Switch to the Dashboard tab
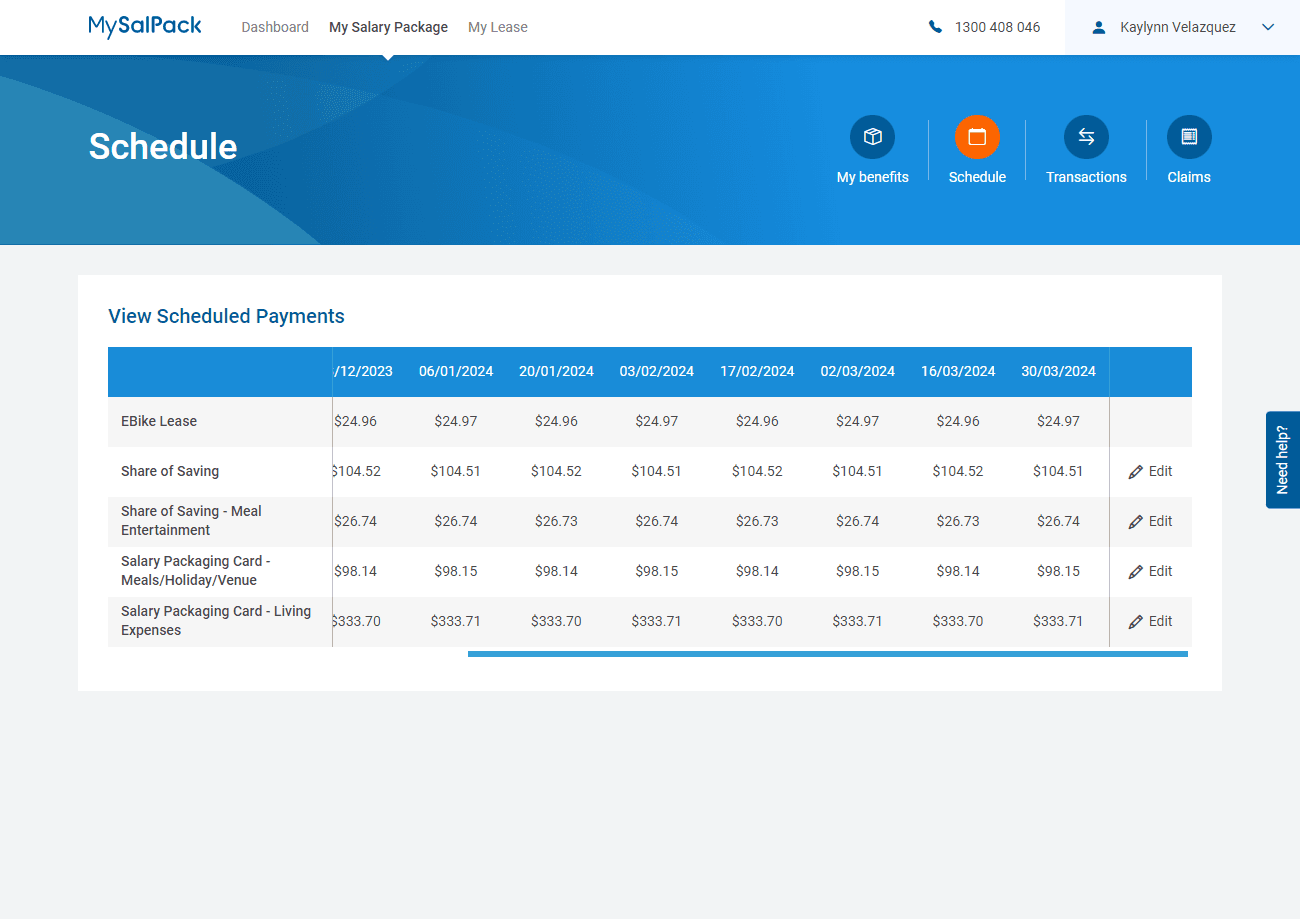The image size is (1300, 919). coord(275,27)
